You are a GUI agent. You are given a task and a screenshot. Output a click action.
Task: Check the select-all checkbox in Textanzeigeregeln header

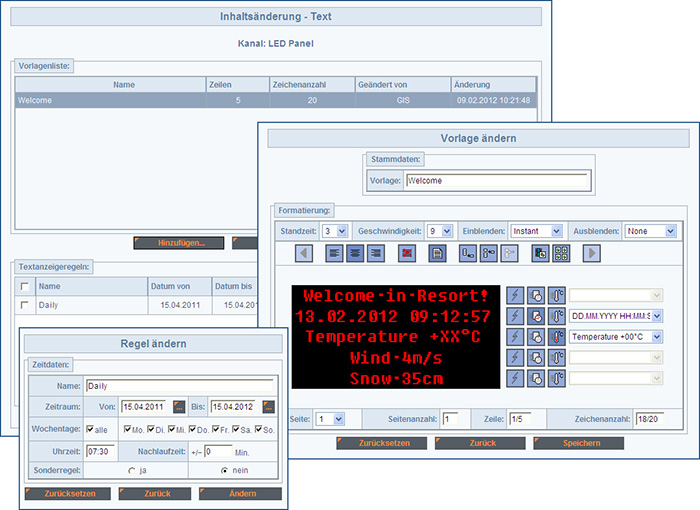coord(25,286)
